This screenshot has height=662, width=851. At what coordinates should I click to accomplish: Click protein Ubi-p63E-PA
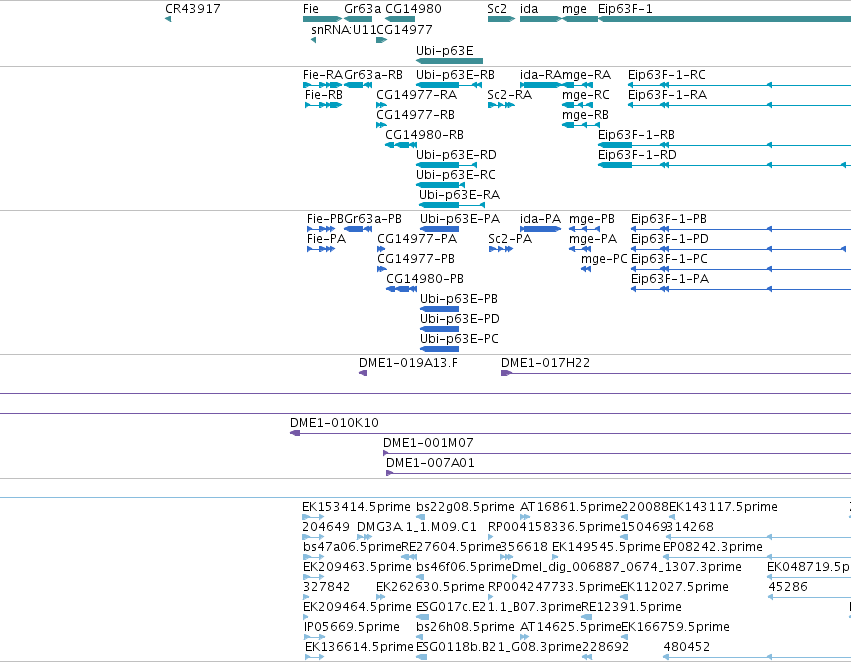click(x=460, y=219)
